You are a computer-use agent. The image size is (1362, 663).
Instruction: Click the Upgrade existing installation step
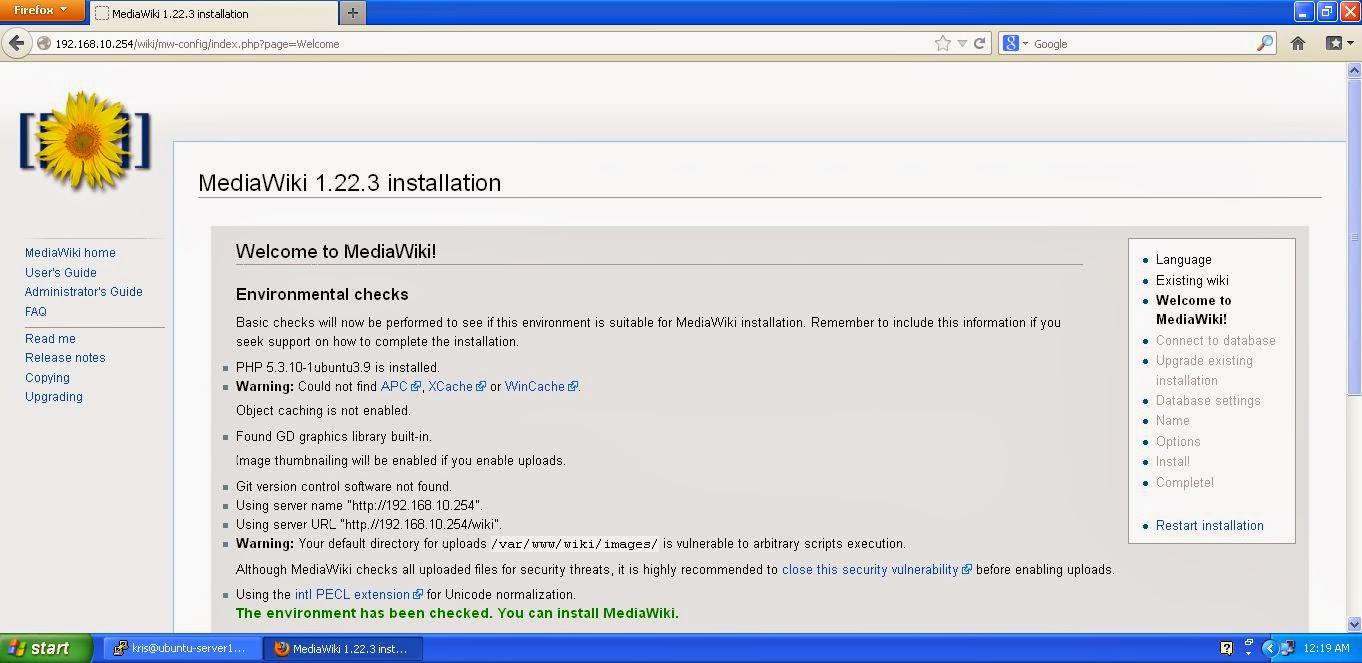point(1204,370)
